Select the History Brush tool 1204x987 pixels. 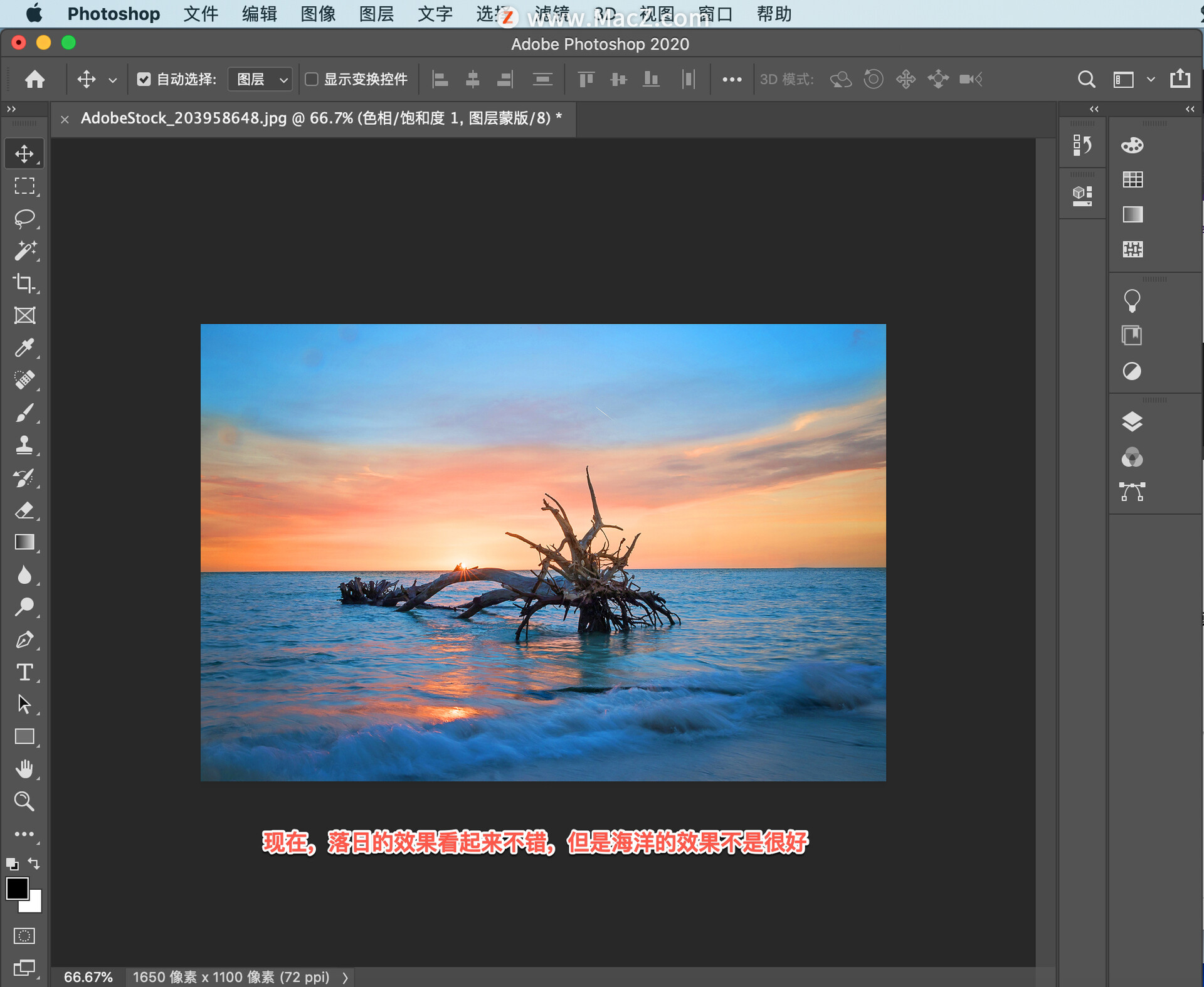click(x=24, y=478)
